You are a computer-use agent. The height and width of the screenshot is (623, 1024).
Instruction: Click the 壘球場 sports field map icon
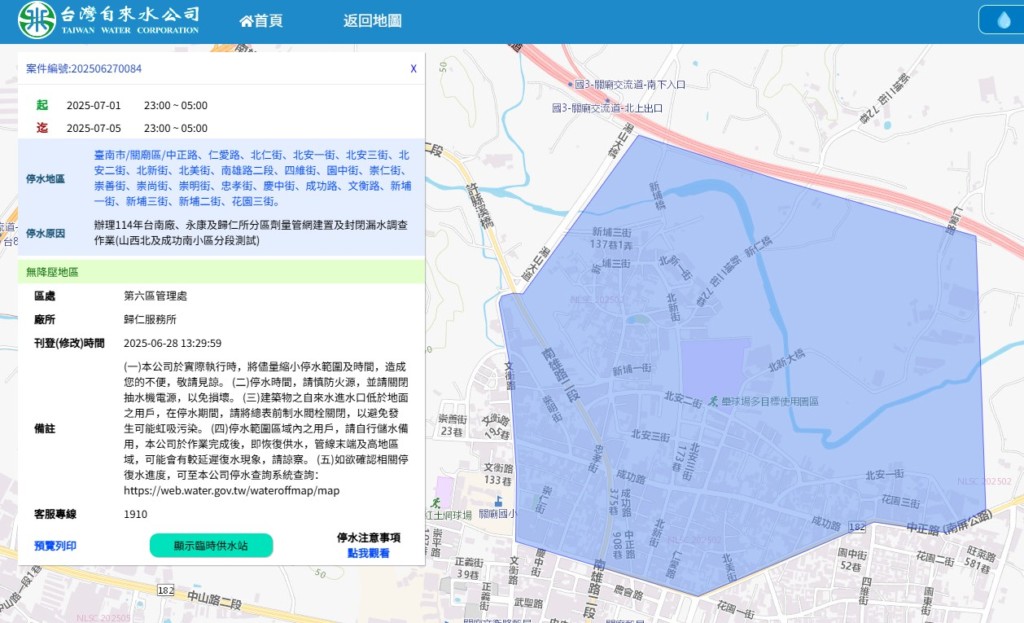(713, 401)
